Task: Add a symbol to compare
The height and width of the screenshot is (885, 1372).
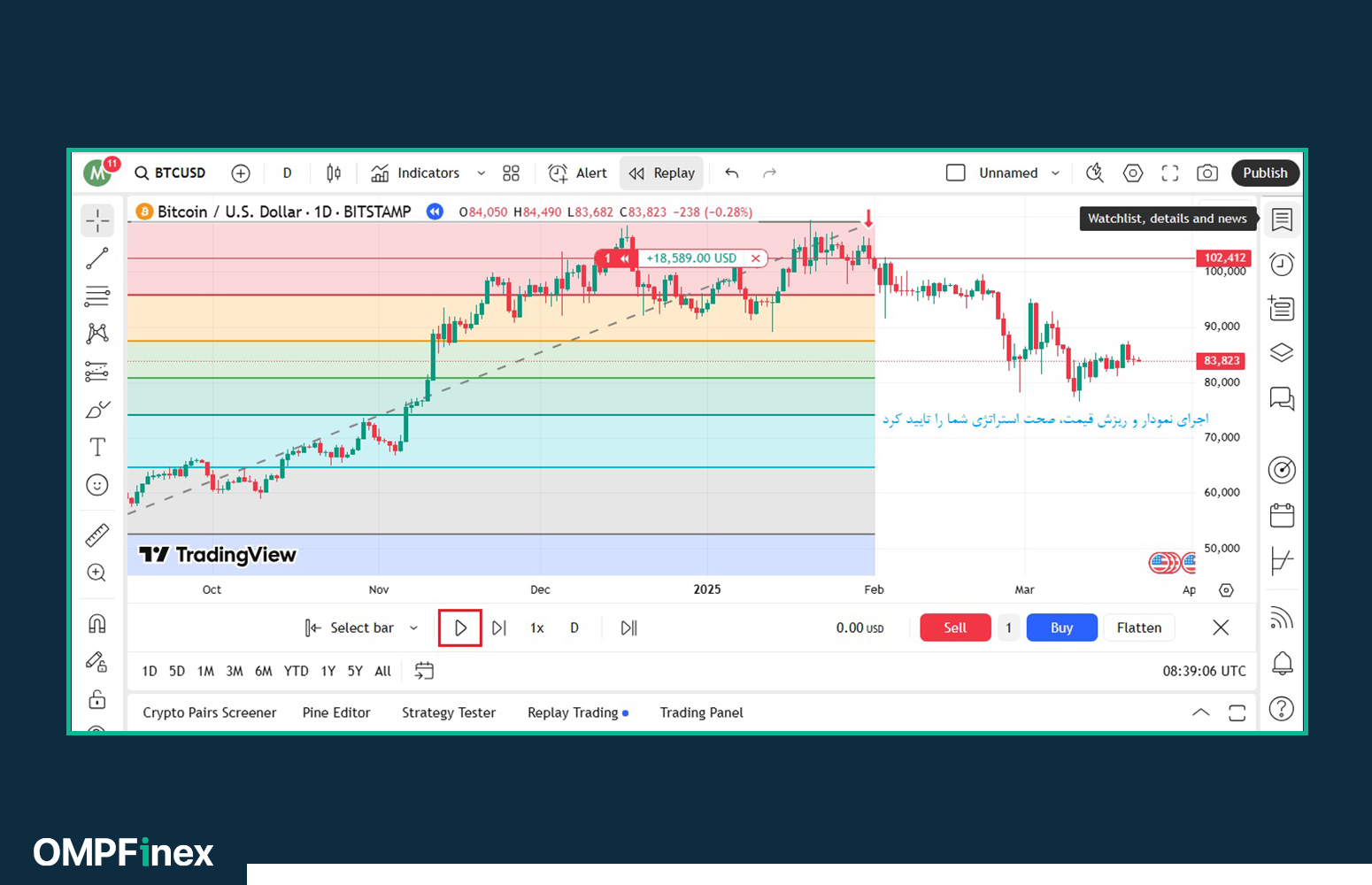Action: [x=241, y=173]
